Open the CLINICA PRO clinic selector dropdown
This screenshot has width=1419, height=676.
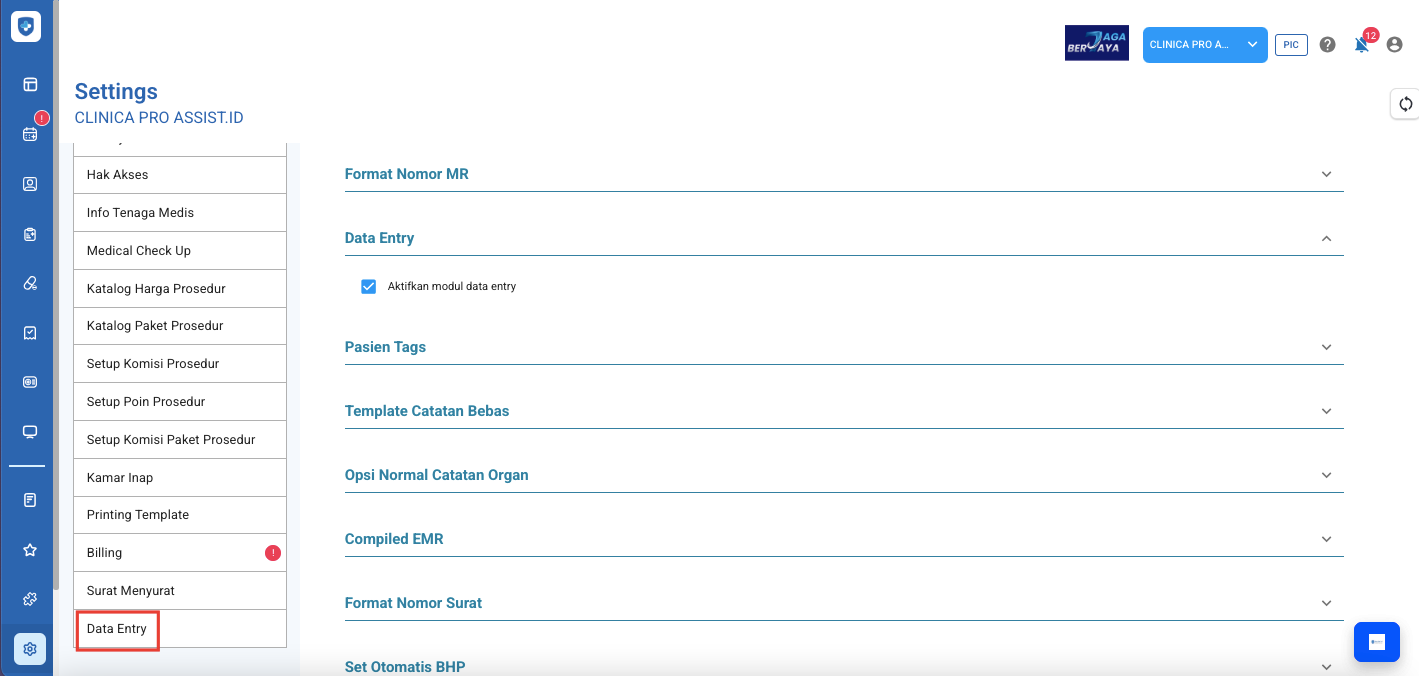[x=1204, y=45]
